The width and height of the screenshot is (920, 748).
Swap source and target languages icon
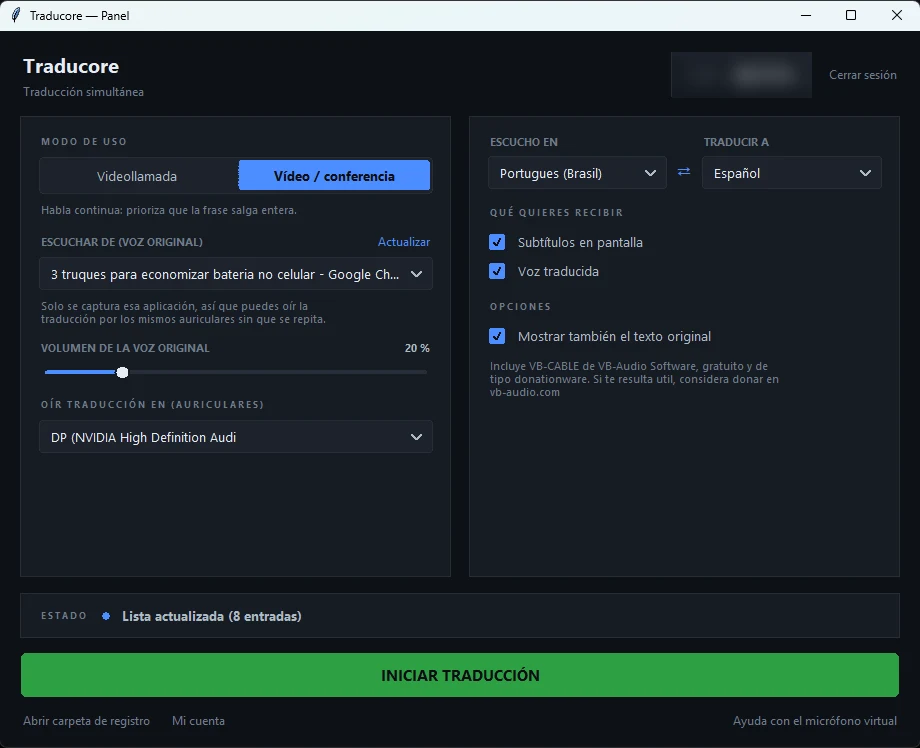tap(684, 172)
